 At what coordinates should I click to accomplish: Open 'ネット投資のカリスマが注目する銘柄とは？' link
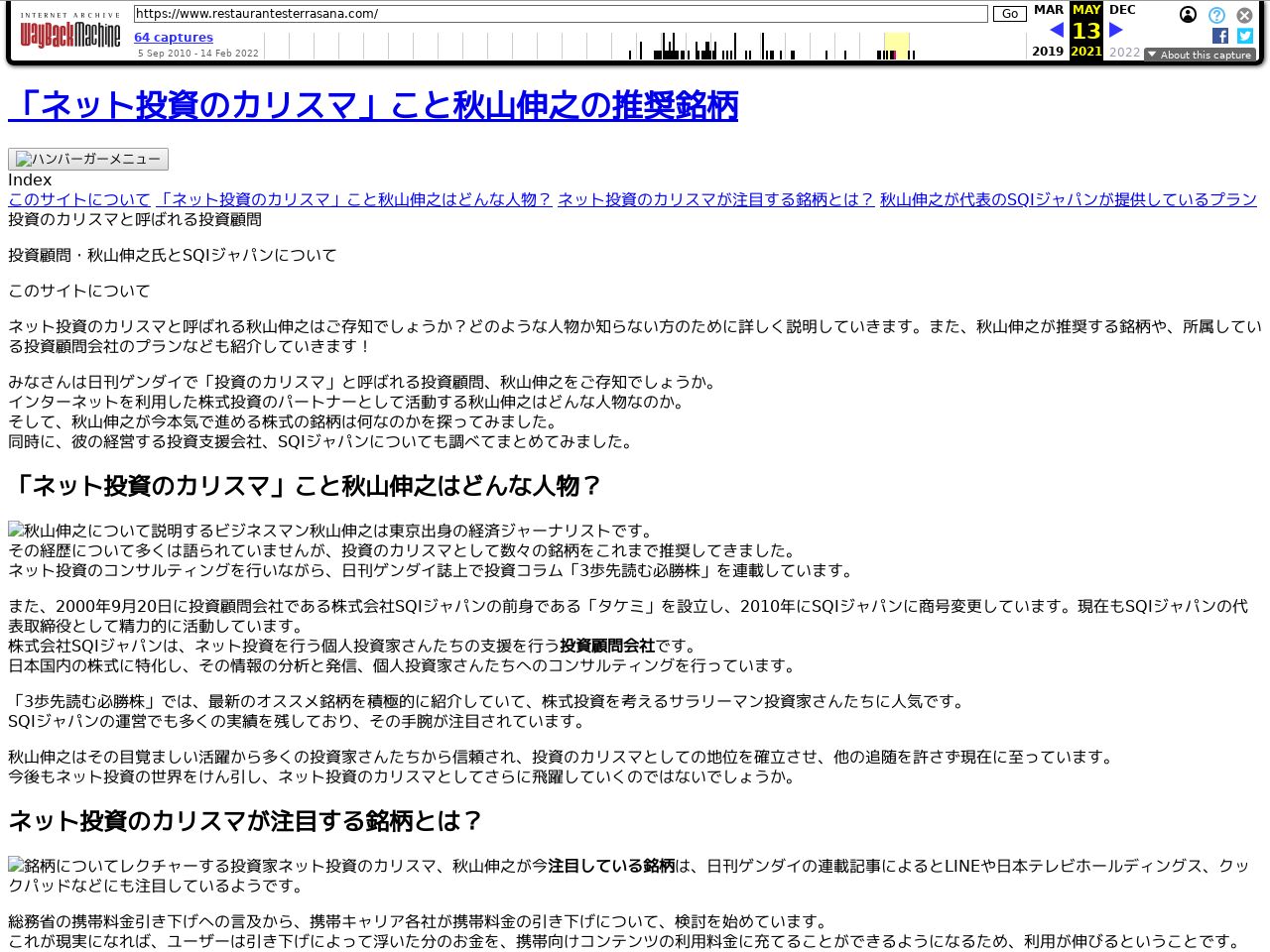point(715,199)
